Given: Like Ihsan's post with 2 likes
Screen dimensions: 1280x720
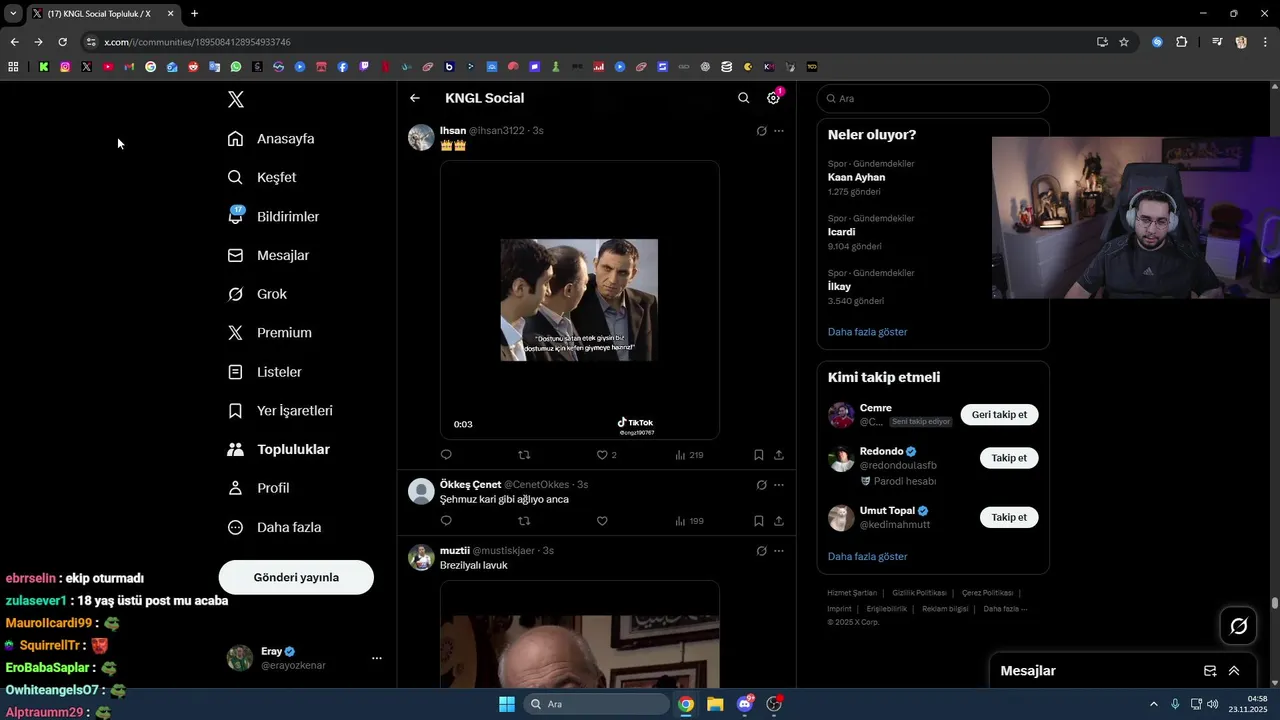Looking at the screenshot, I should [606, 455].
